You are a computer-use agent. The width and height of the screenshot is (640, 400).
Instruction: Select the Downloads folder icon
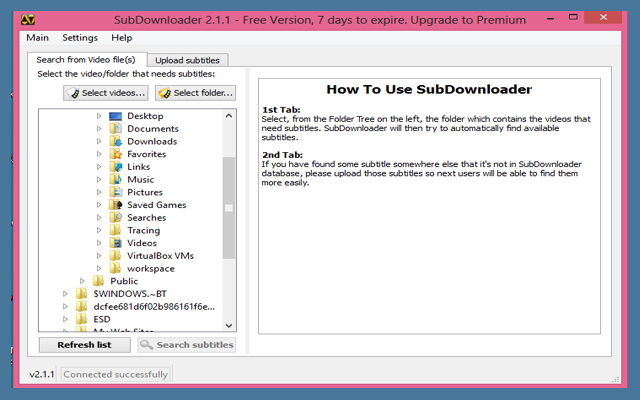[x=116, y=142]
